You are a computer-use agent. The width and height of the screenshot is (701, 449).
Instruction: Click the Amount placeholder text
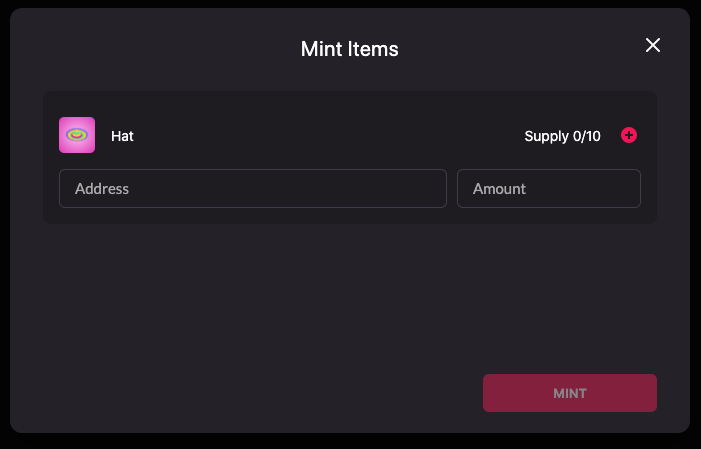click(x=499, y=188)
